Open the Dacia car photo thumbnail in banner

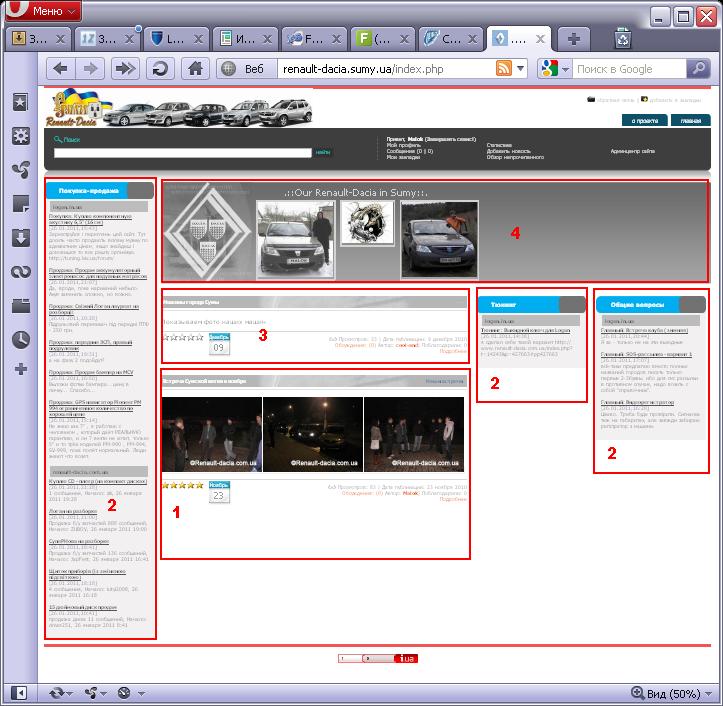tap(295, 236)
